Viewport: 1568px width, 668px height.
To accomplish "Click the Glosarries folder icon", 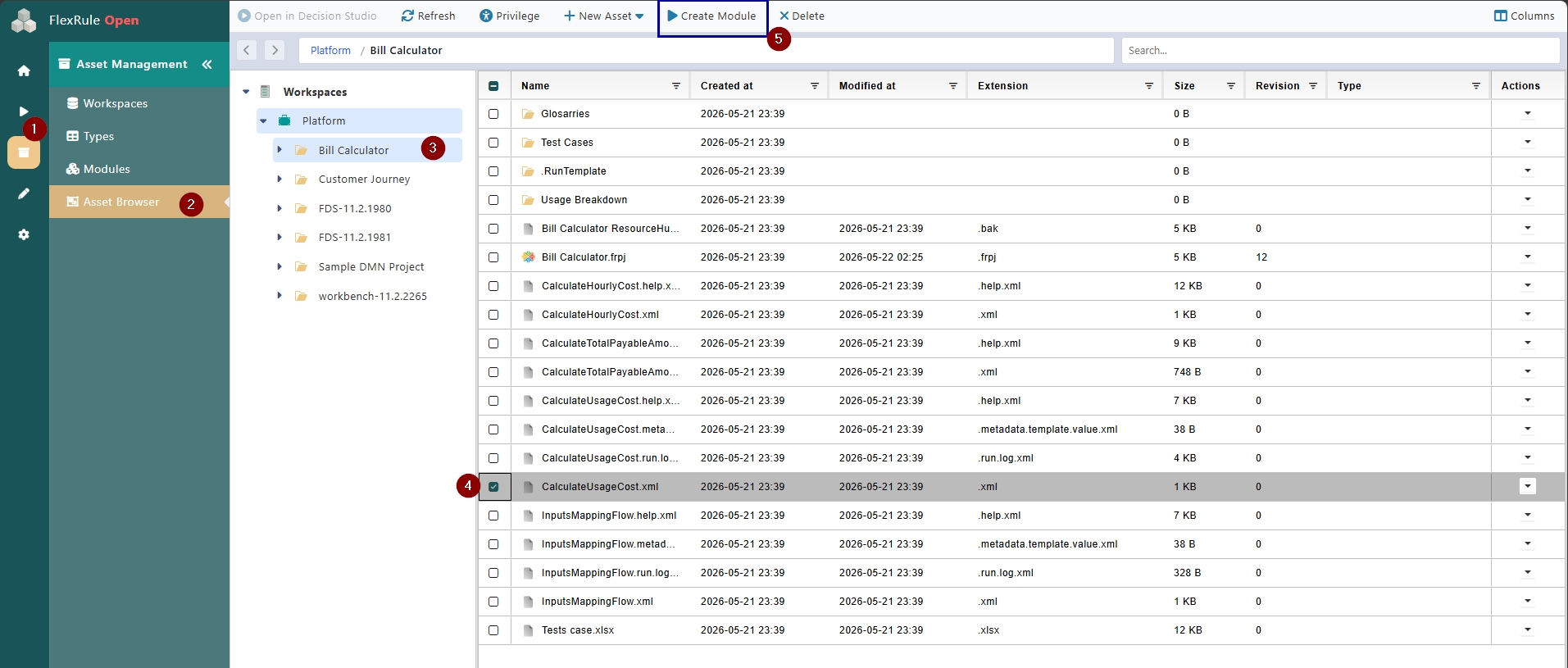I will coord(529,114).
